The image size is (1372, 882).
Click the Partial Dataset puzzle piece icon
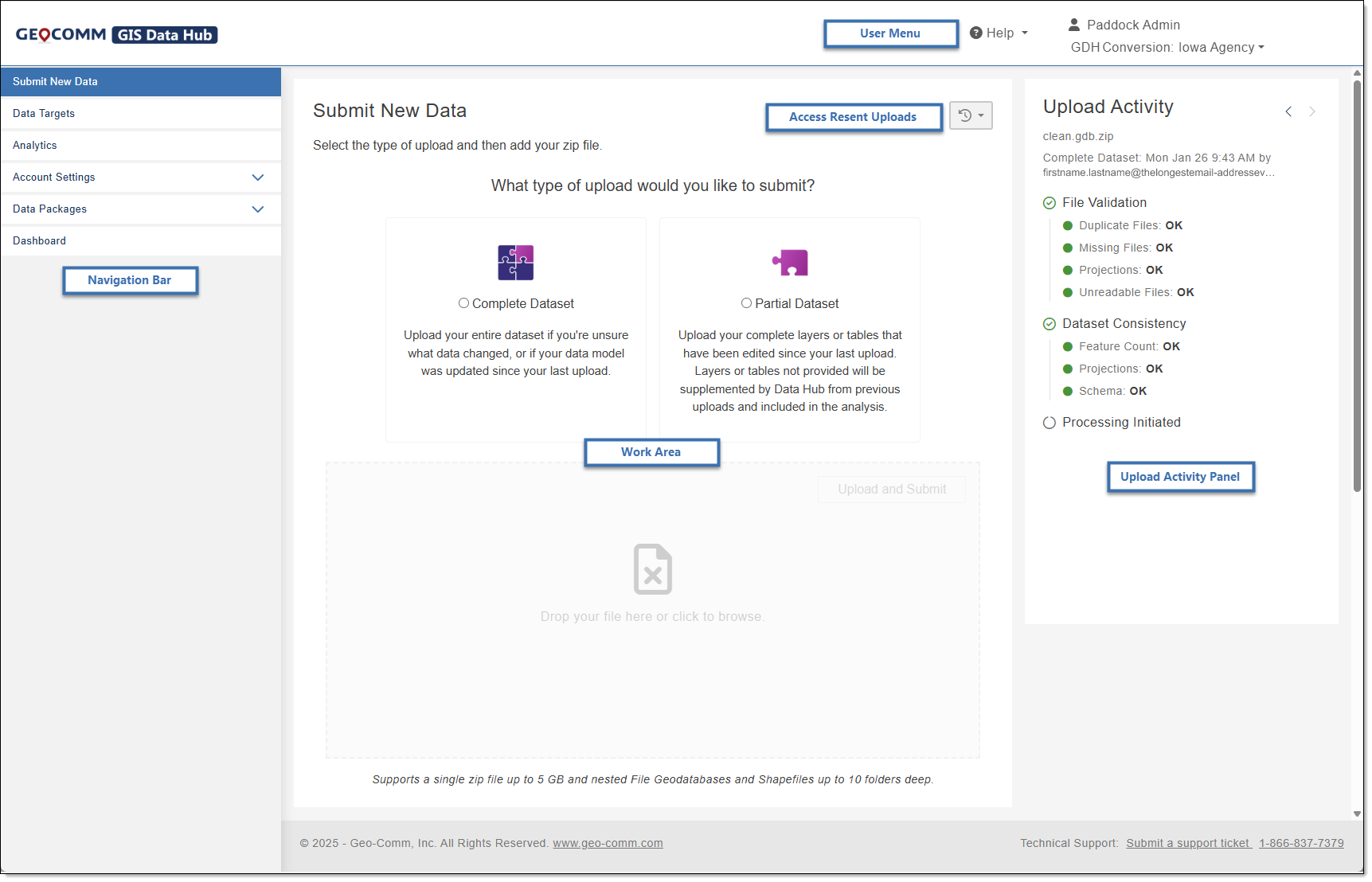pyautogui.click(x=790, y=263)
